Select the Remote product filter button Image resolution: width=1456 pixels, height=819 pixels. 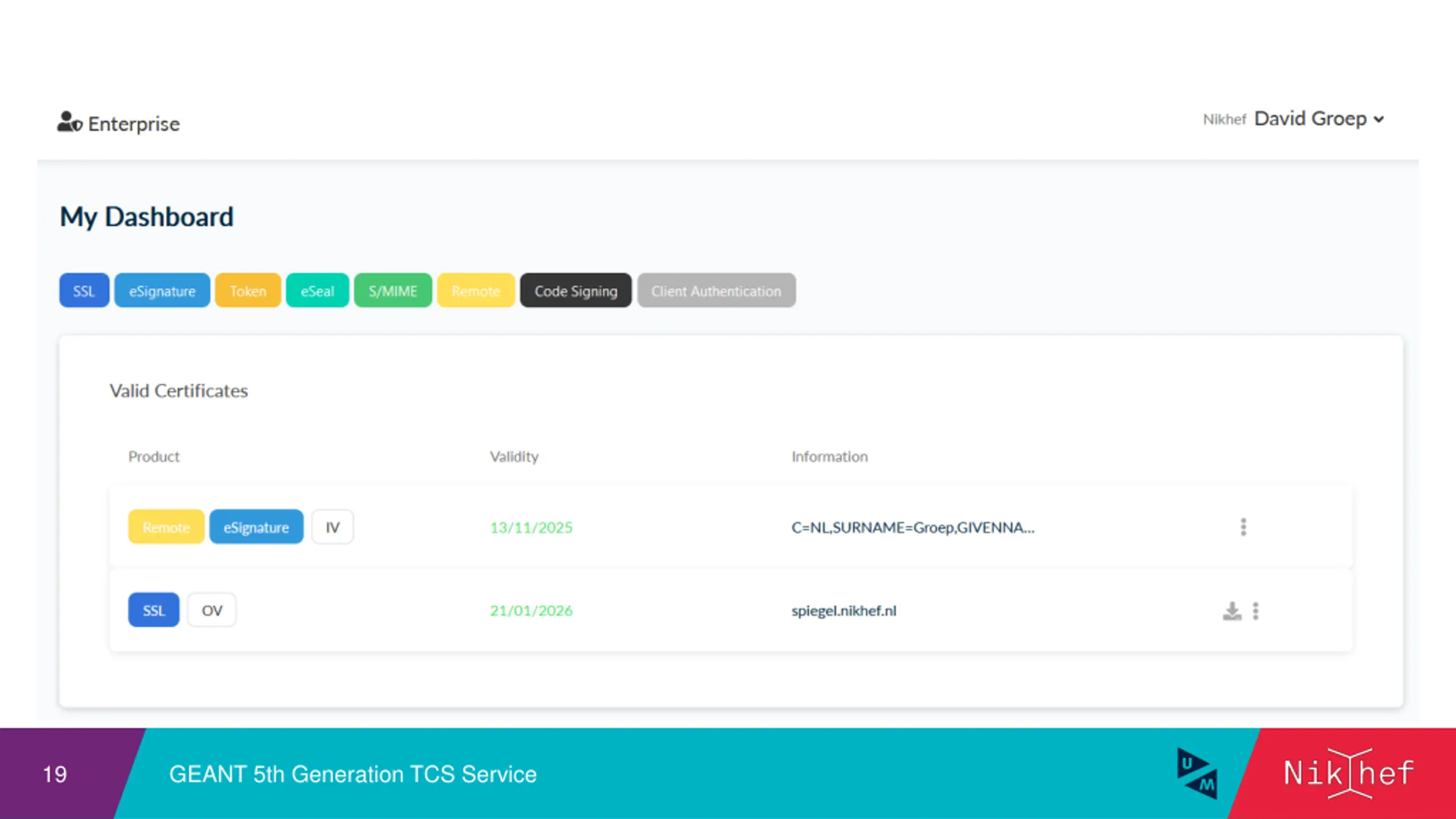pos(476,291)
